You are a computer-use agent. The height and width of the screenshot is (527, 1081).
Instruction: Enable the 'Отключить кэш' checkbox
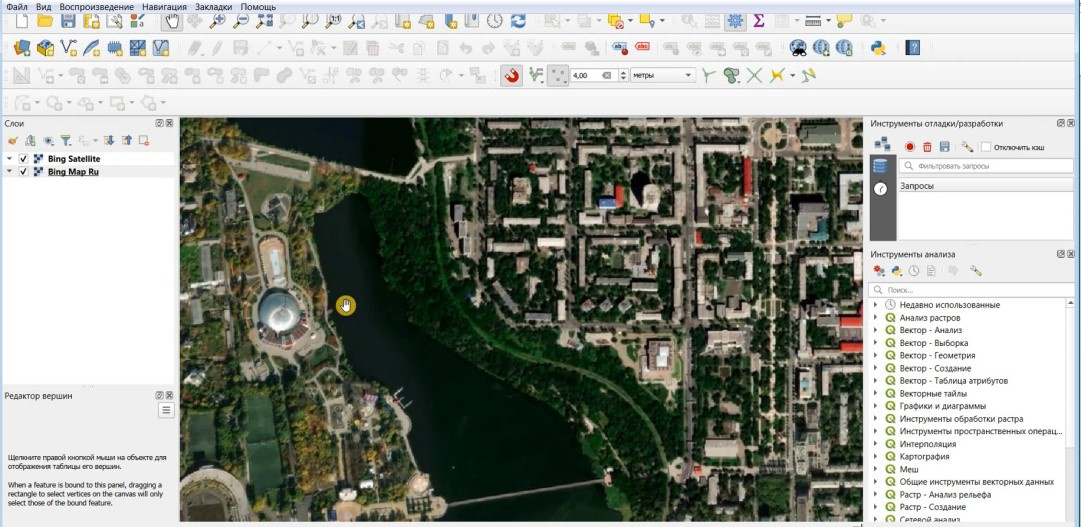tap(986, 147)
